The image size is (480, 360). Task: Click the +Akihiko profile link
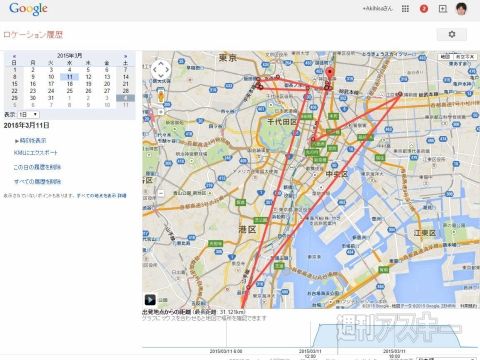[378, 9]
